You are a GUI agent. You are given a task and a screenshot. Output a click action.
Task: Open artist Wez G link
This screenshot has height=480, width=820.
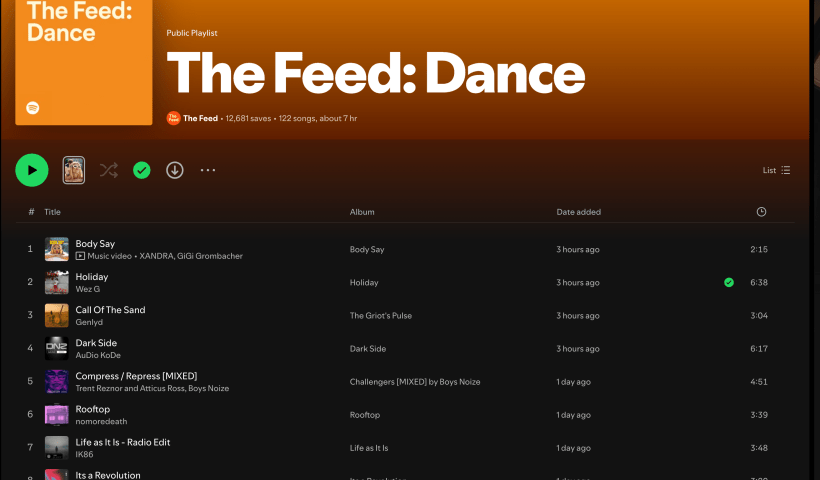(88, 289)
